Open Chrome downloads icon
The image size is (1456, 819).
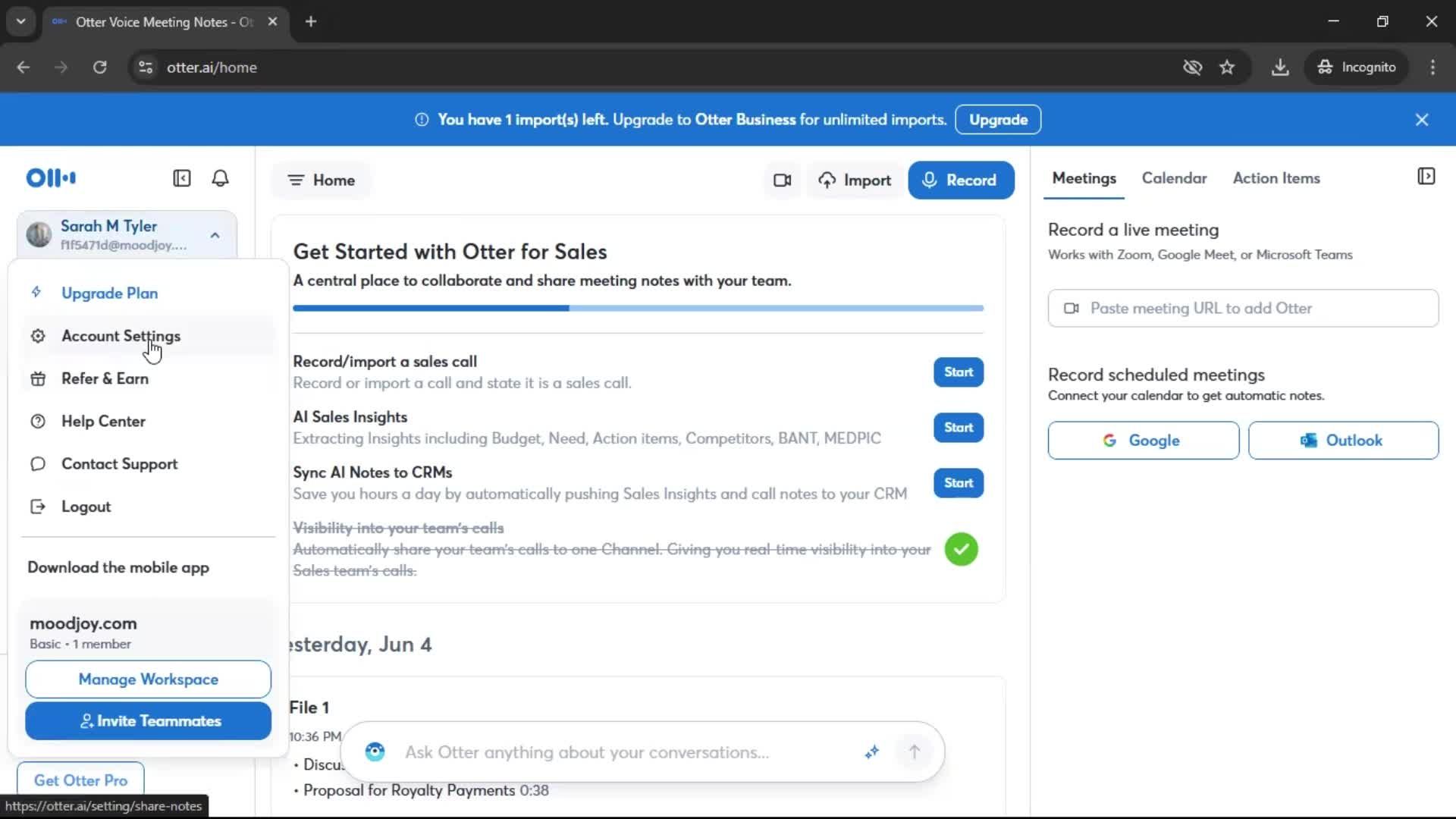click(x=1280, y=67)
